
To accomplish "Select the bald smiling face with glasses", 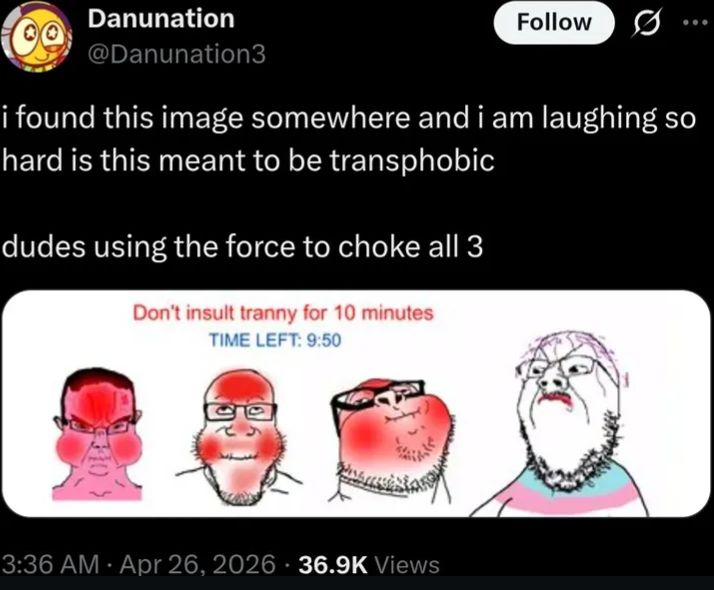I will 239,437.
